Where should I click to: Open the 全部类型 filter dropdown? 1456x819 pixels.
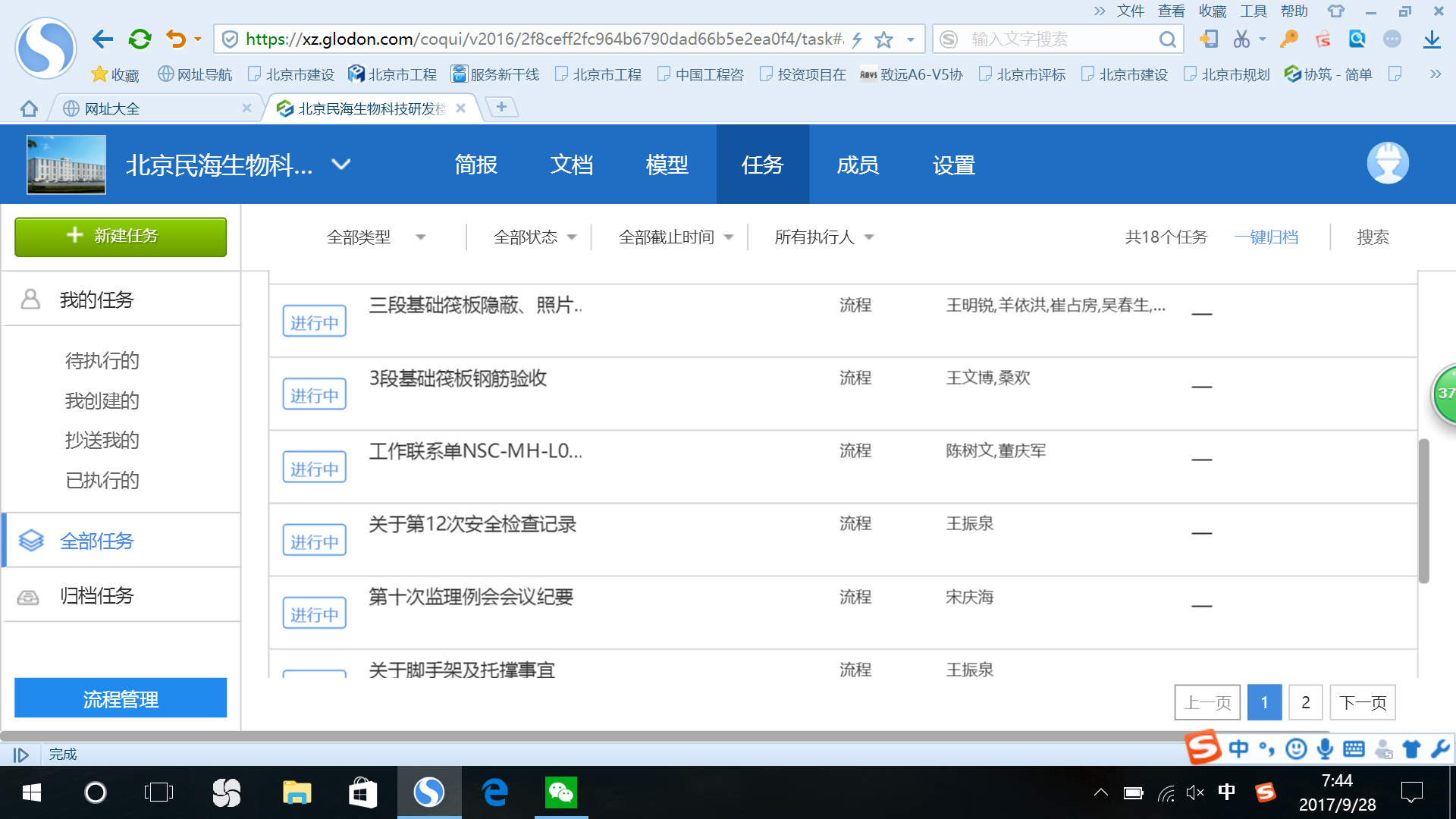375,237
